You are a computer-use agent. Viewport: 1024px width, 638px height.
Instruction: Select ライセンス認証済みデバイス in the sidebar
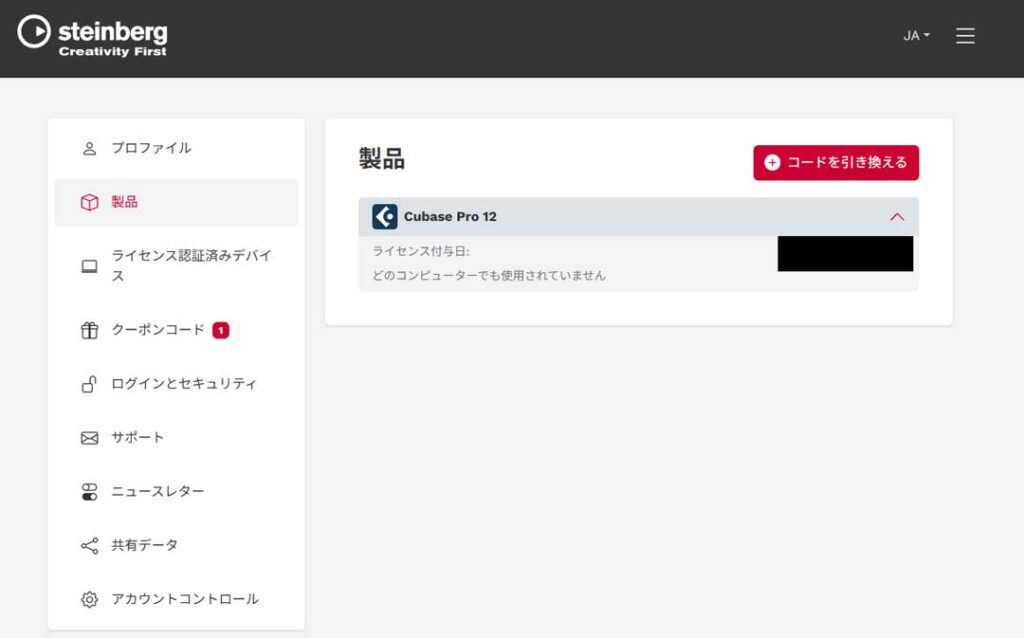tap(190, 265)
